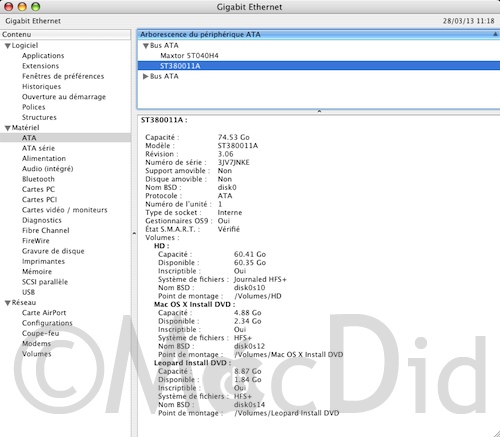The height and width of the screenshot is (437, 500).
Task: Select Polices in the sidebar
Action: (33, 107)
